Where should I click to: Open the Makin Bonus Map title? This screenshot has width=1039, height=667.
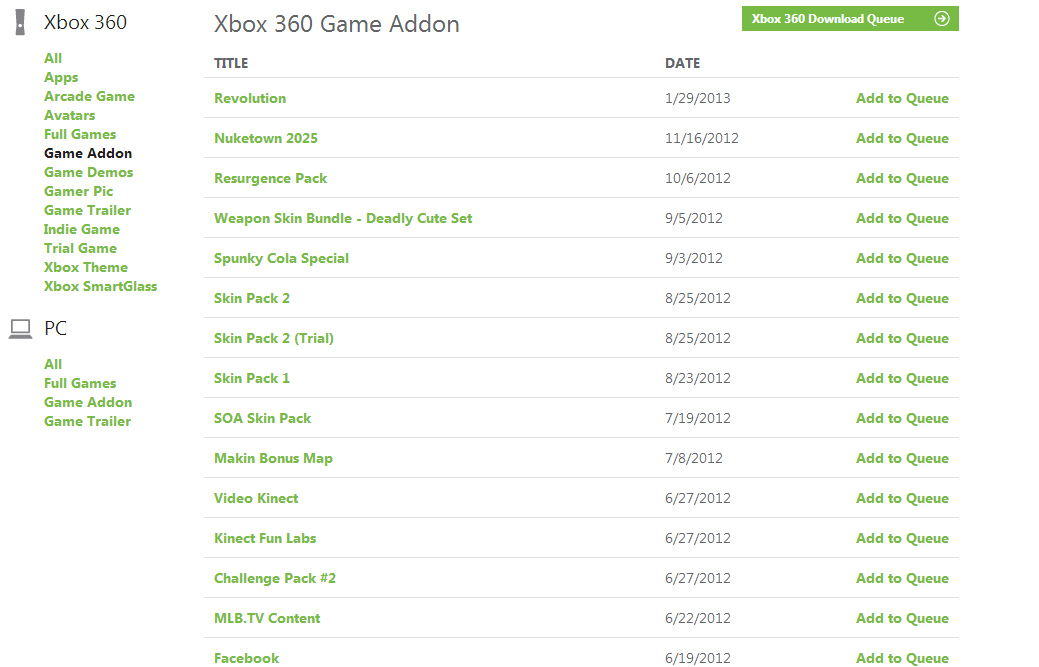tap(273, 458)
